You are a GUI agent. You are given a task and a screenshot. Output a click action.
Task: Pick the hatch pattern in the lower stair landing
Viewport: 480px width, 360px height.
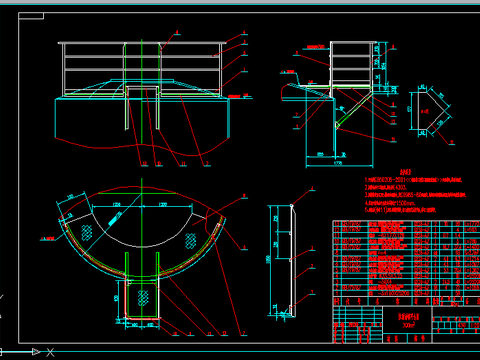[143, 298]
